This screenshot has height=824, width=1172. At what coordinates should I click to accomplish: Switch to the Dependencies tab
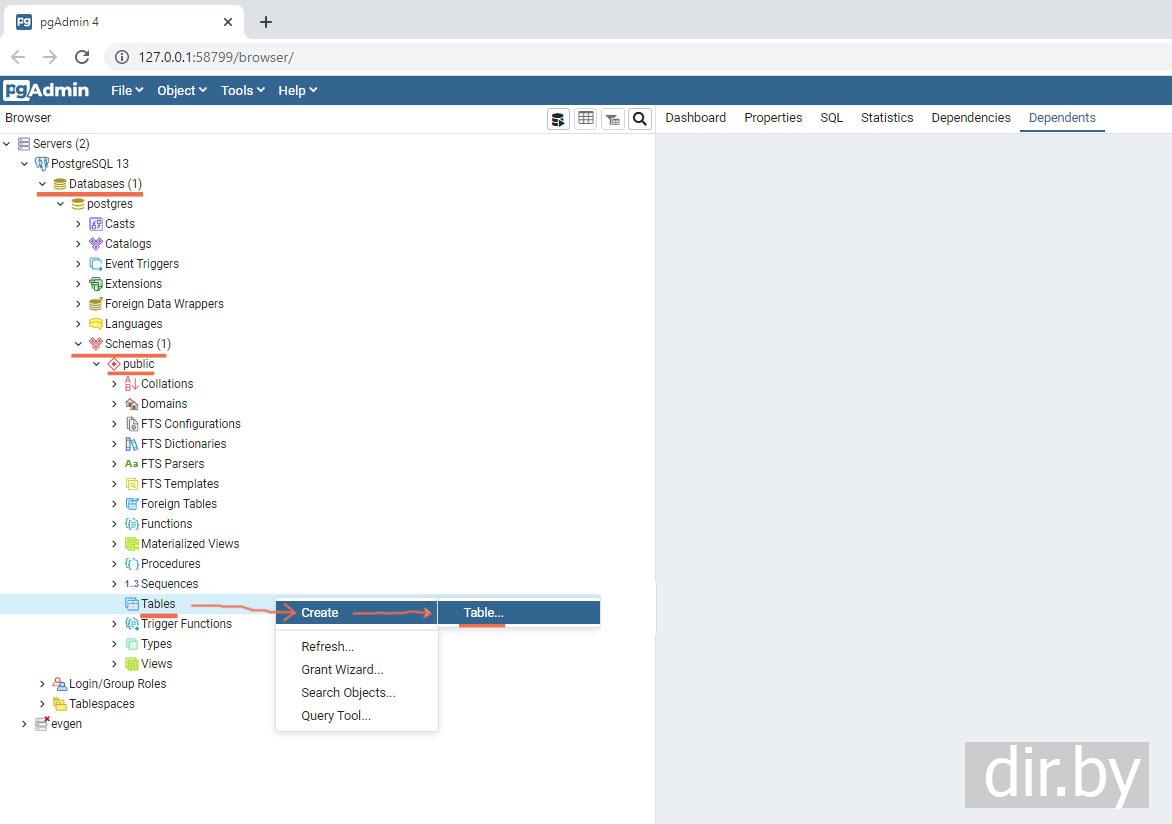(970, 118)
